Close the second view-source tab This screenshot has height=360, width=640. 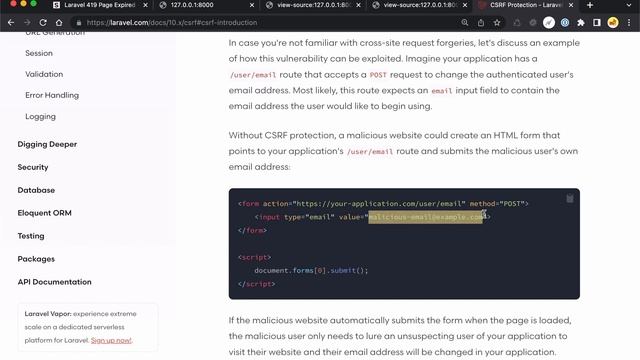465,5
